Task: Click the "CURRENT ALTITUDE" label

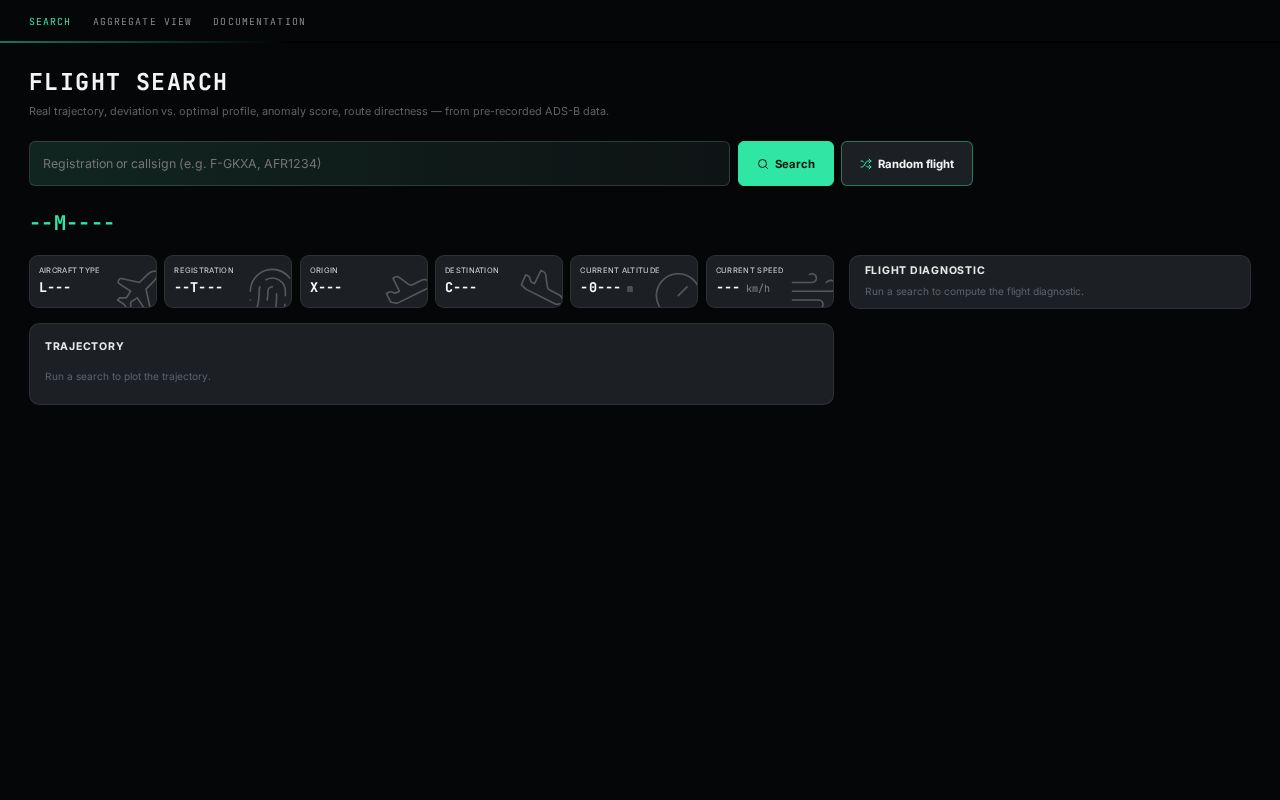Action: click(x=620, y=270)
